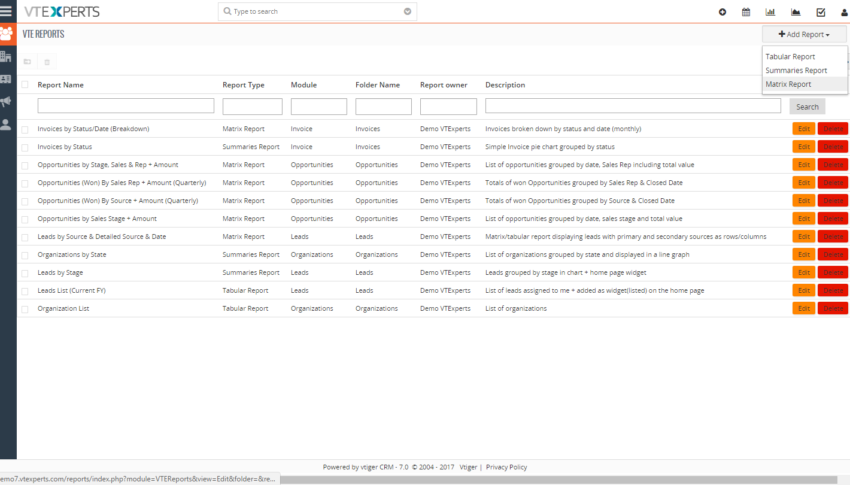
Task: Open the Leads by Stage report
Action: (60, 273)
